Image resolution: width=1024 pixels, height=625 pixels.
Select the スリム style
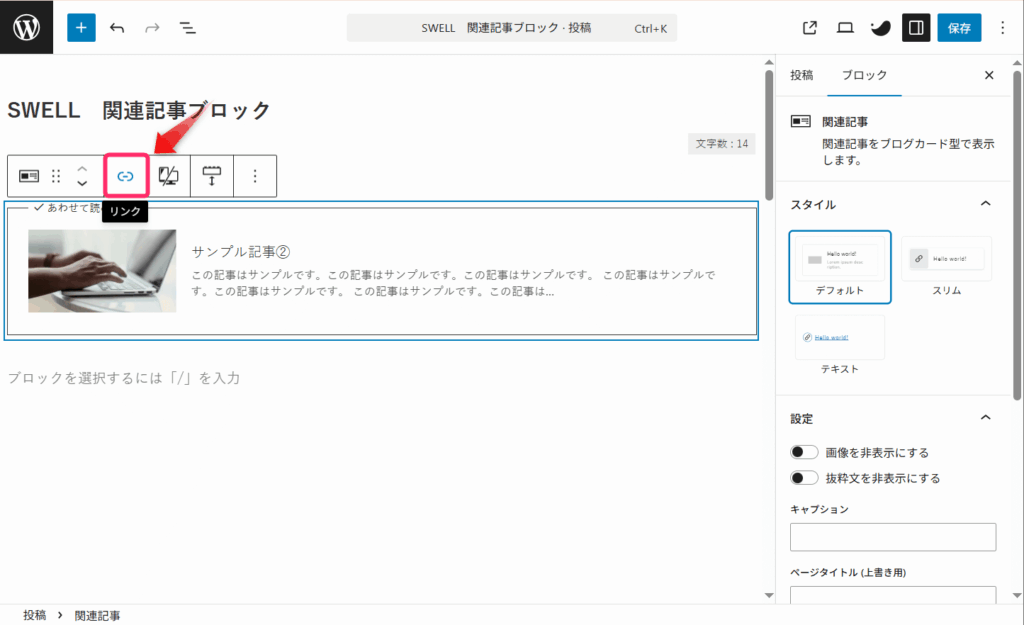click(946, 266)
